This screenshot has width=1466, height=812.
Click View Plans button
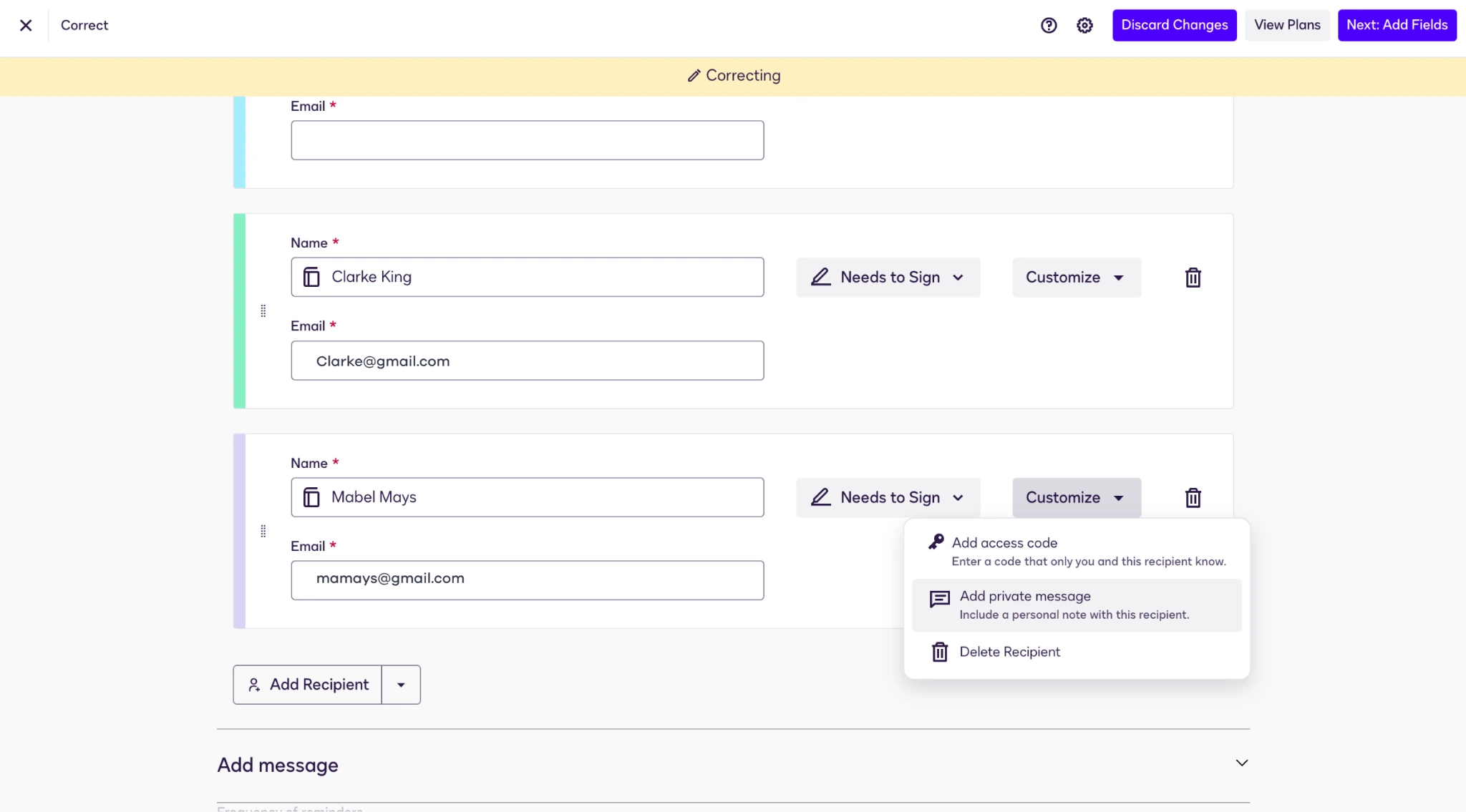click(1287, 25)
